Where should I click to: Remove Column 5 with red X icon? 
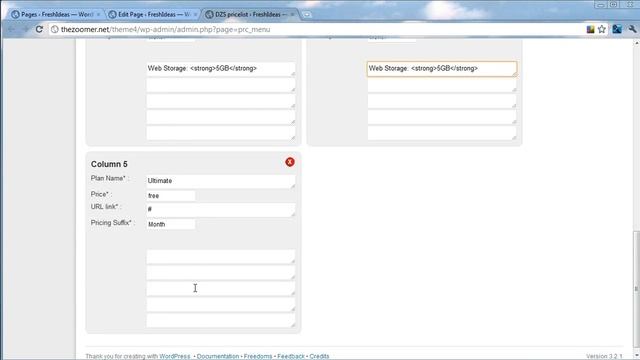[x=290, y=162]
